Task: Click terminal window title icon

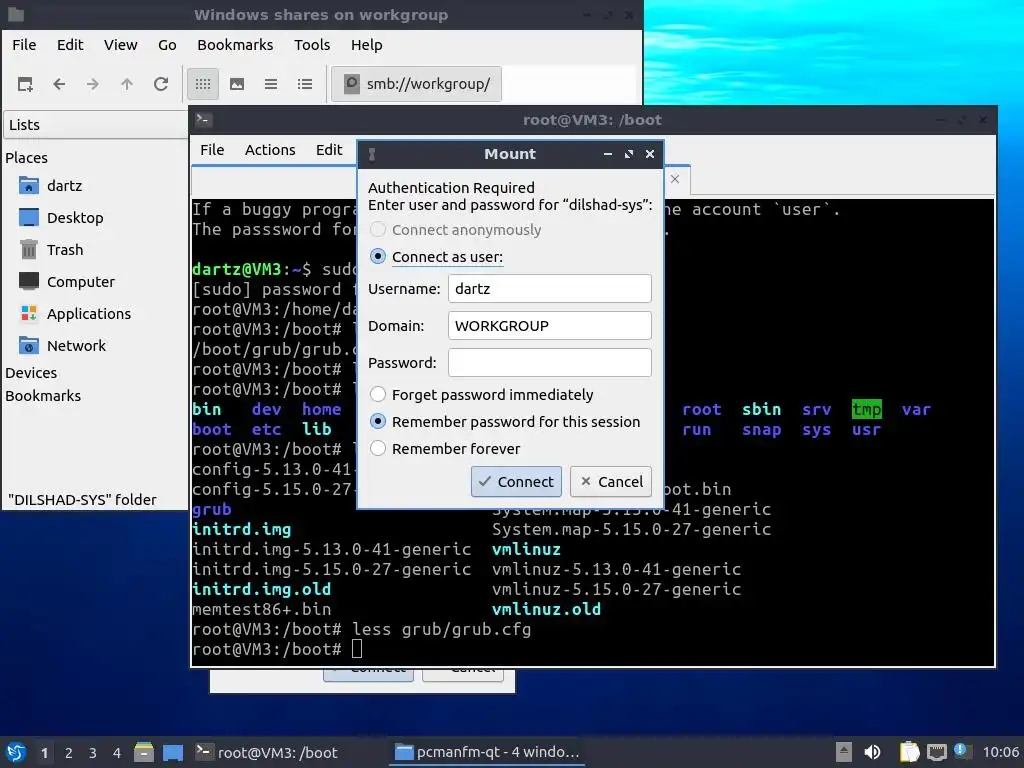Action: tap(203, 120)
